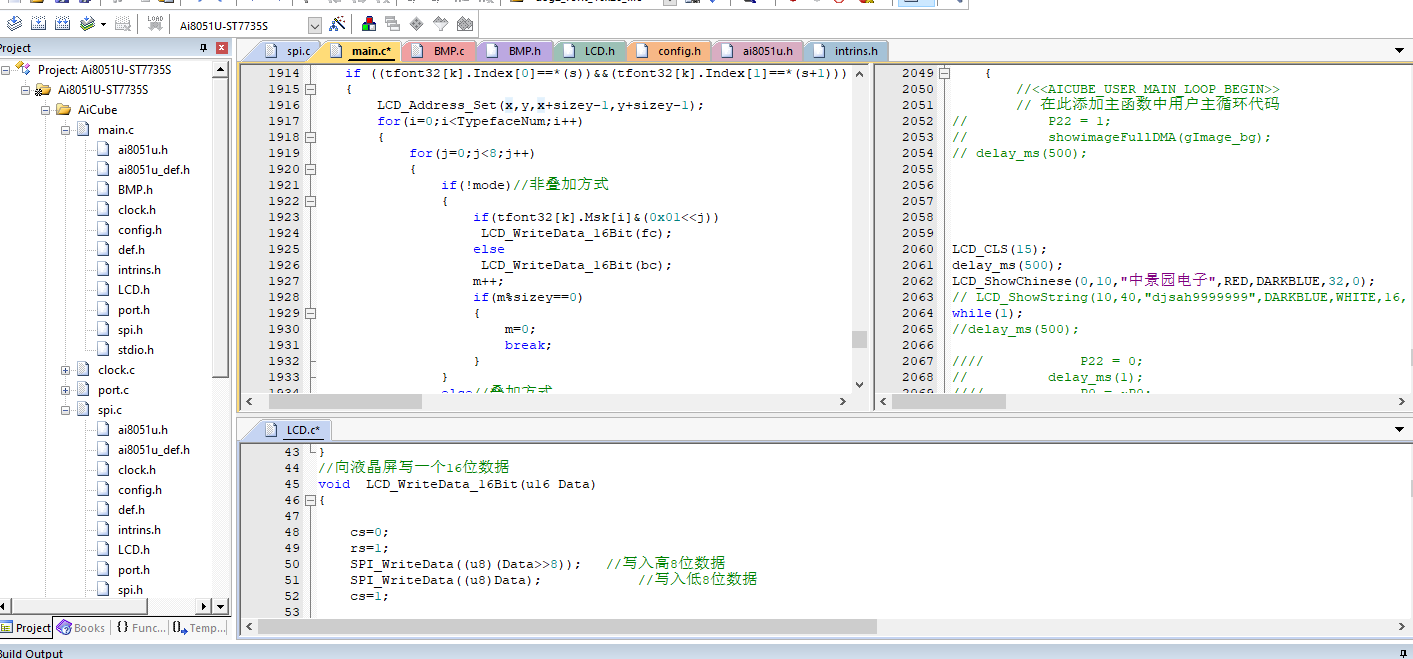Click the AiCube folder icon
Image resolution: width=1413 pixels, height=659 pixels.
coord(64,110)
